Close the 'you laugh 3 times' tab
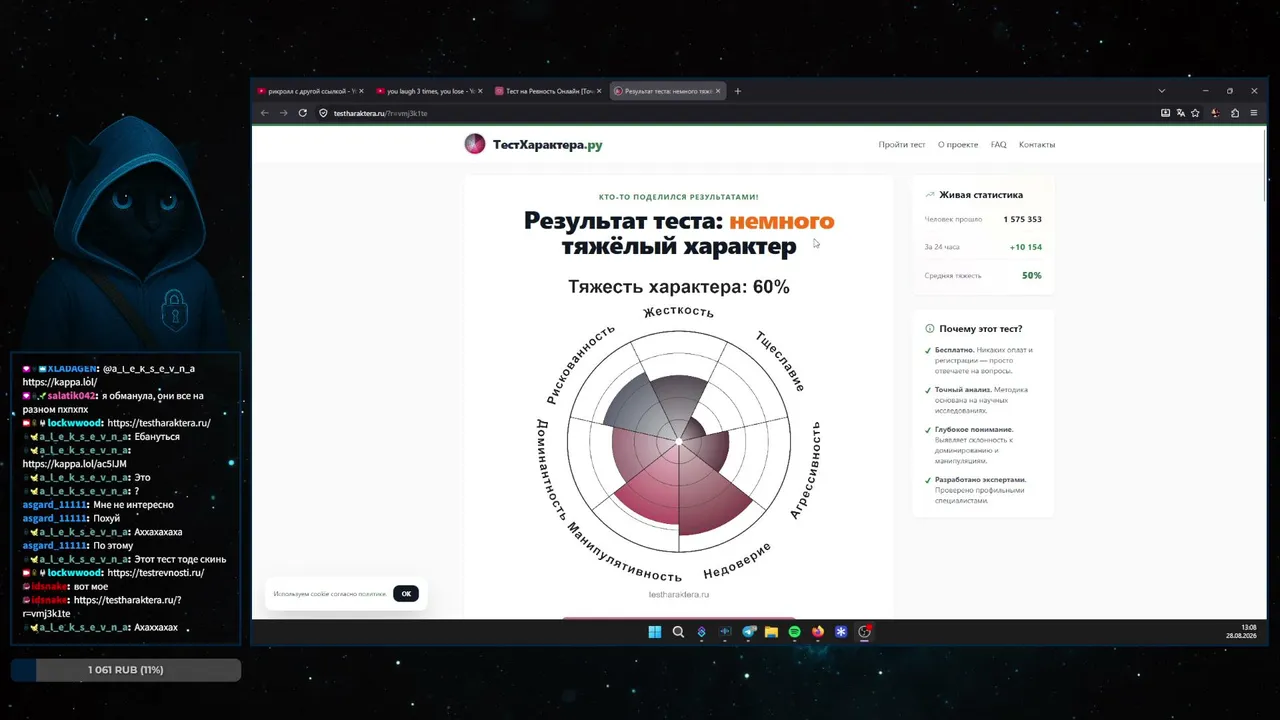This screenshot has width=1280, height=720. click(x=480, y=91)
